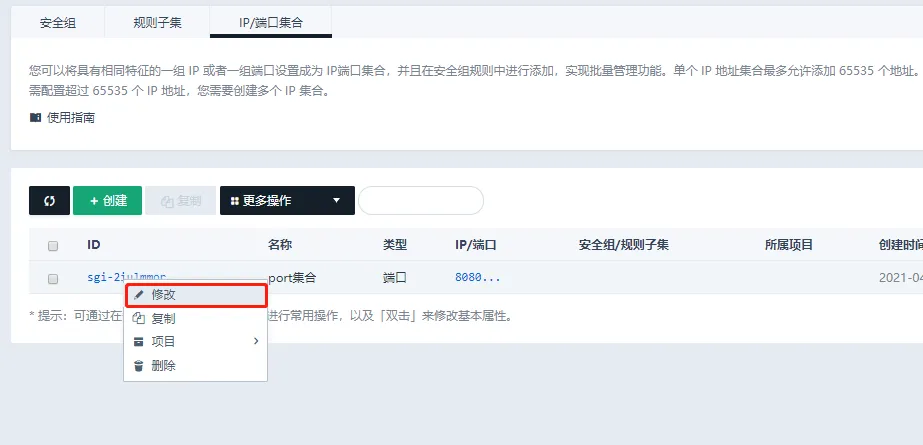
Task: Click the 类型 column header
Action: [395, 245]
